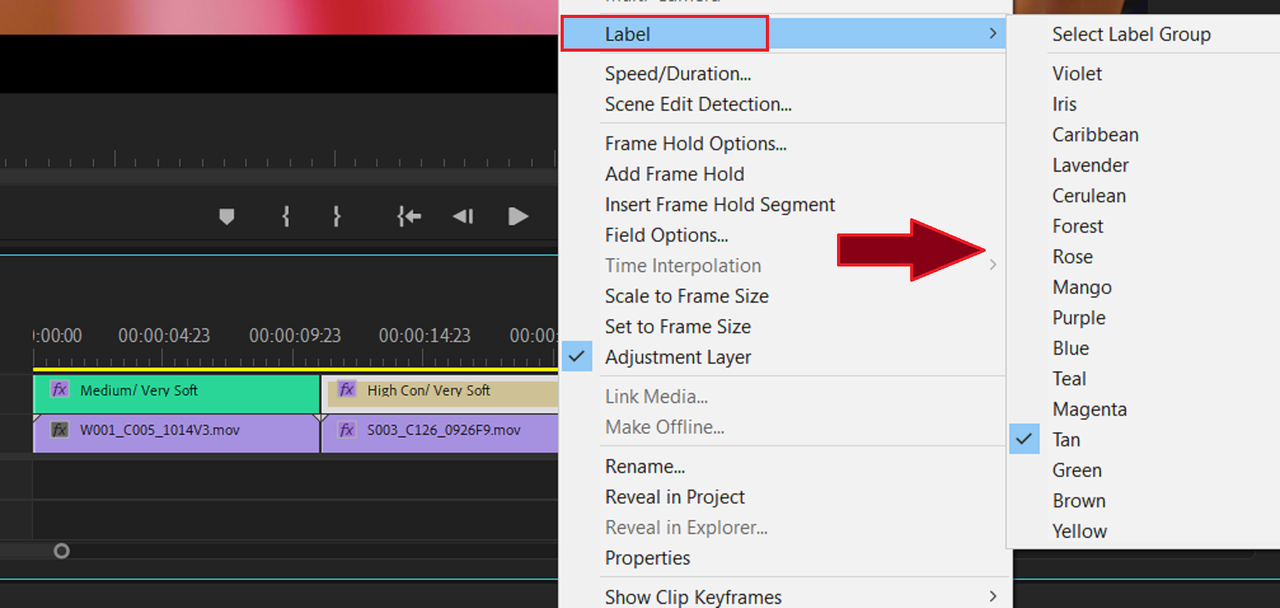Click the timeline zoom scrollbar handle
Viewport: 1280px width, 608px height.
pos(61,551)
